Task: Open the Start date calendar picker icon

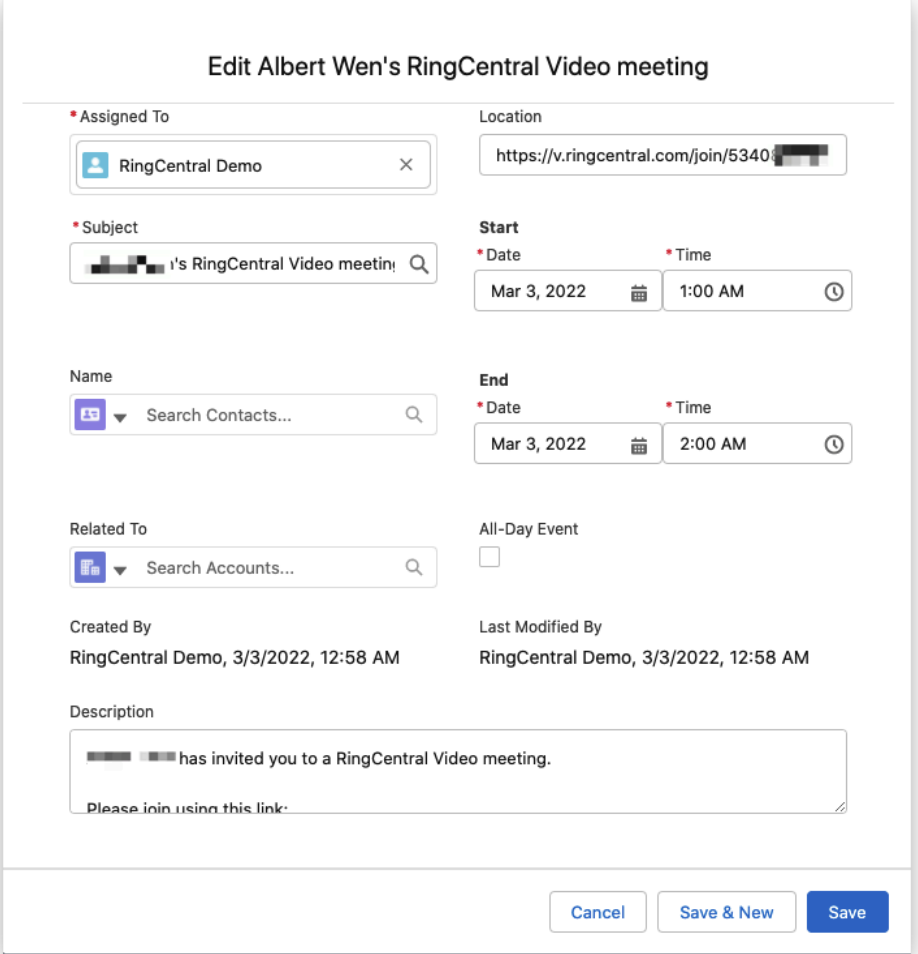Action: pyautogui.click(x=639, y=293)
